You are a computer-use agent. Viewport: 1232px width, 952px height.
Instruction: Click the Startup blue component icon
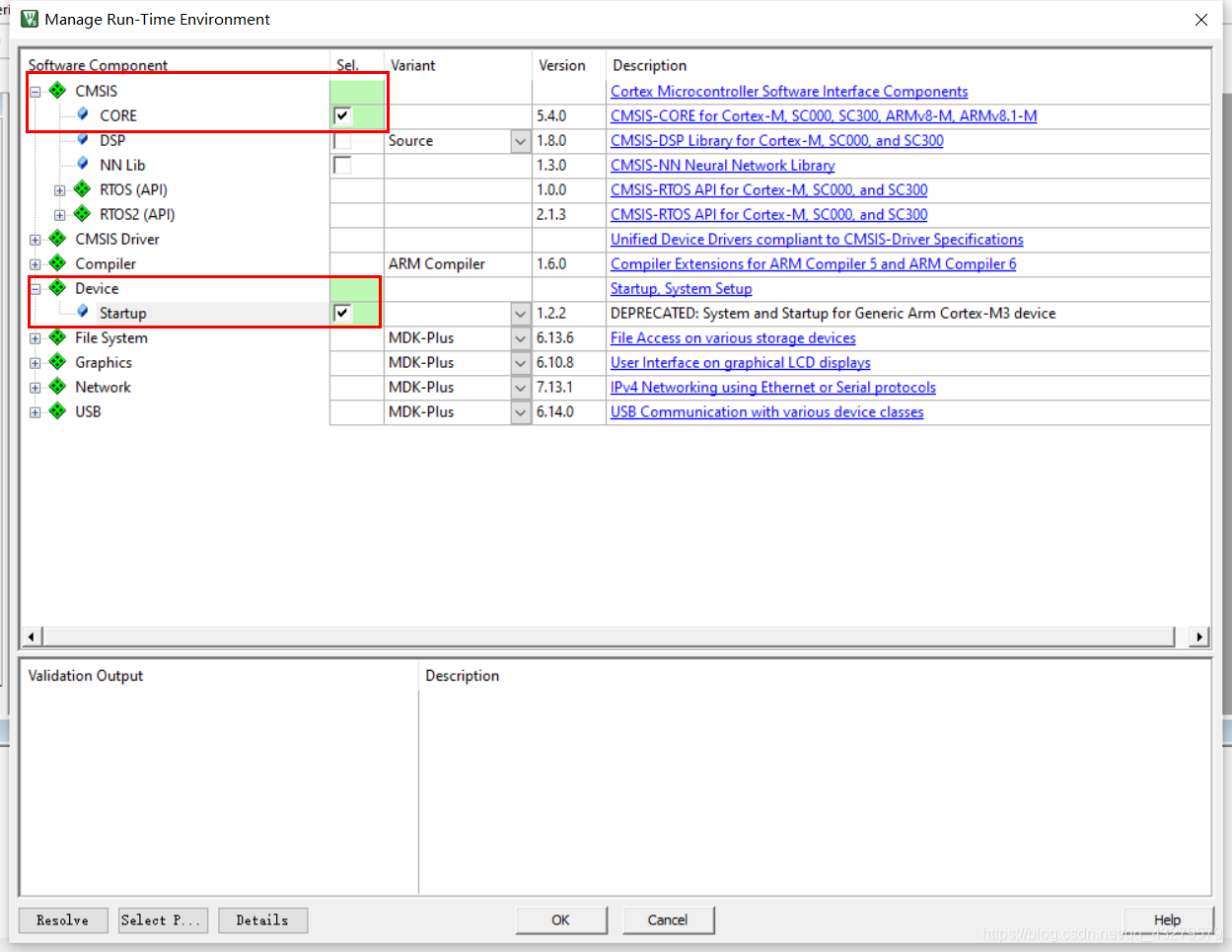(x=83, y=312)
